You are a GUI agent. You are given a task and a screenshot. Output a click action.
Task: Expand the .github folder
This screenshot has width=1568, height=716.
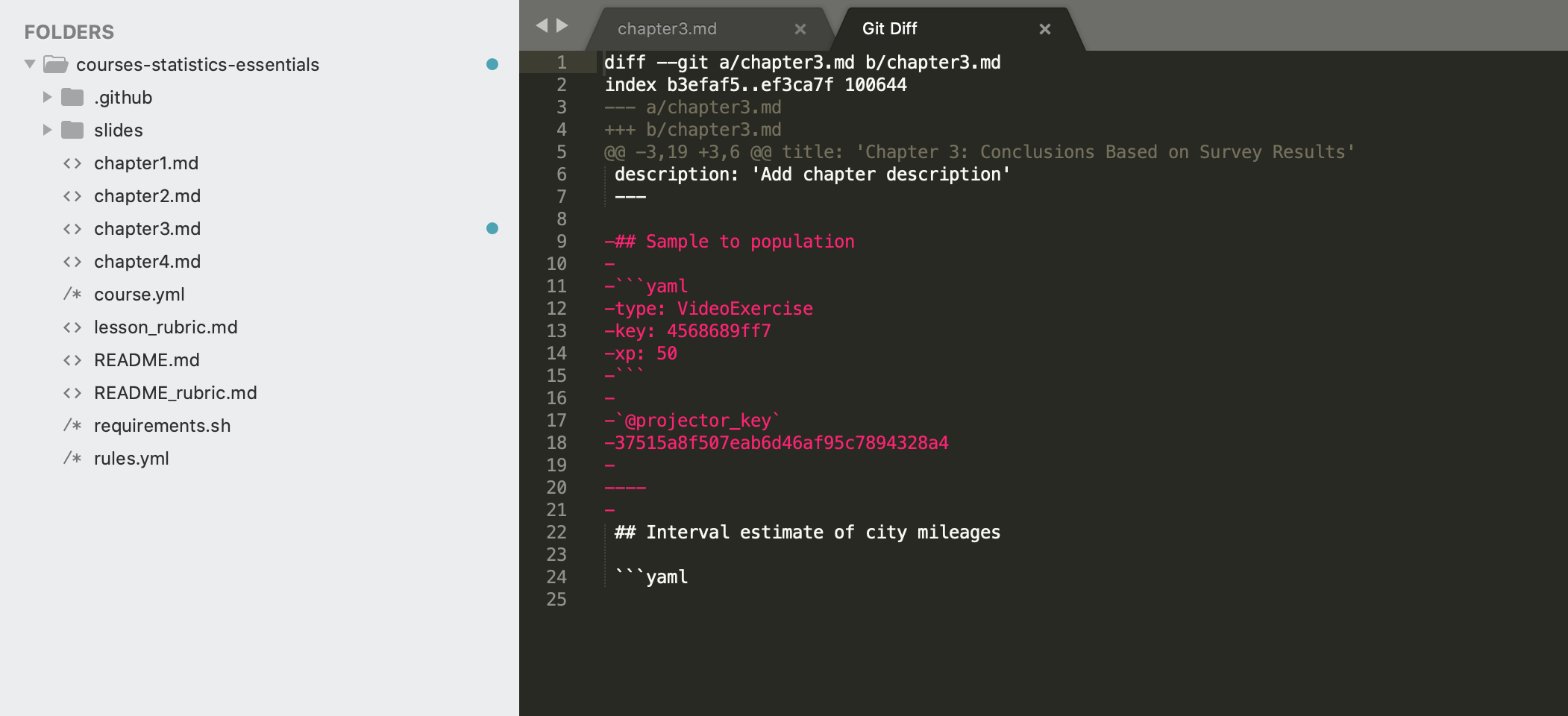(x=48, y=97)
